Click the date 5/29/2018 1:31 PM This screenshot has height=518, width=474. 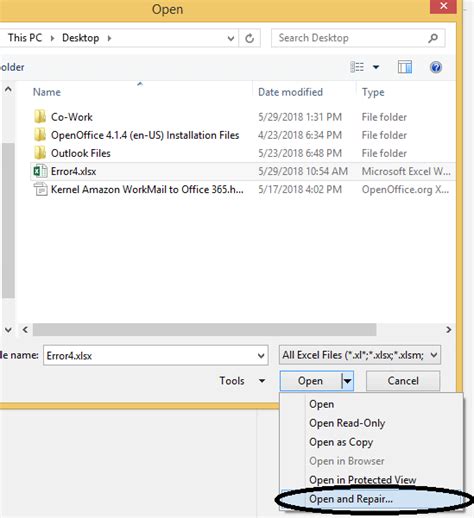pyautogui.click(x=300, y=117)
